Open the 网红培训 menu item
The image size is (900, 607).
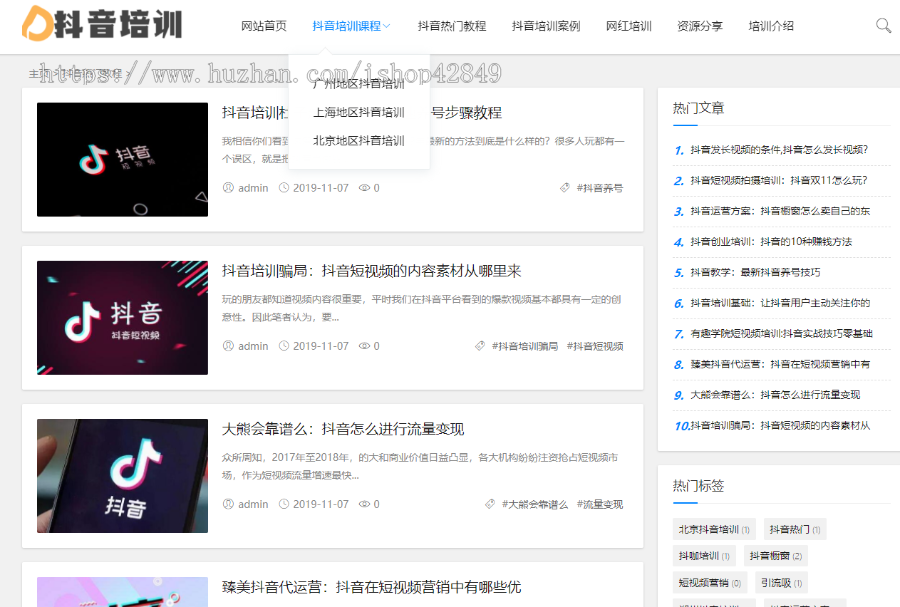coord(629,26)
